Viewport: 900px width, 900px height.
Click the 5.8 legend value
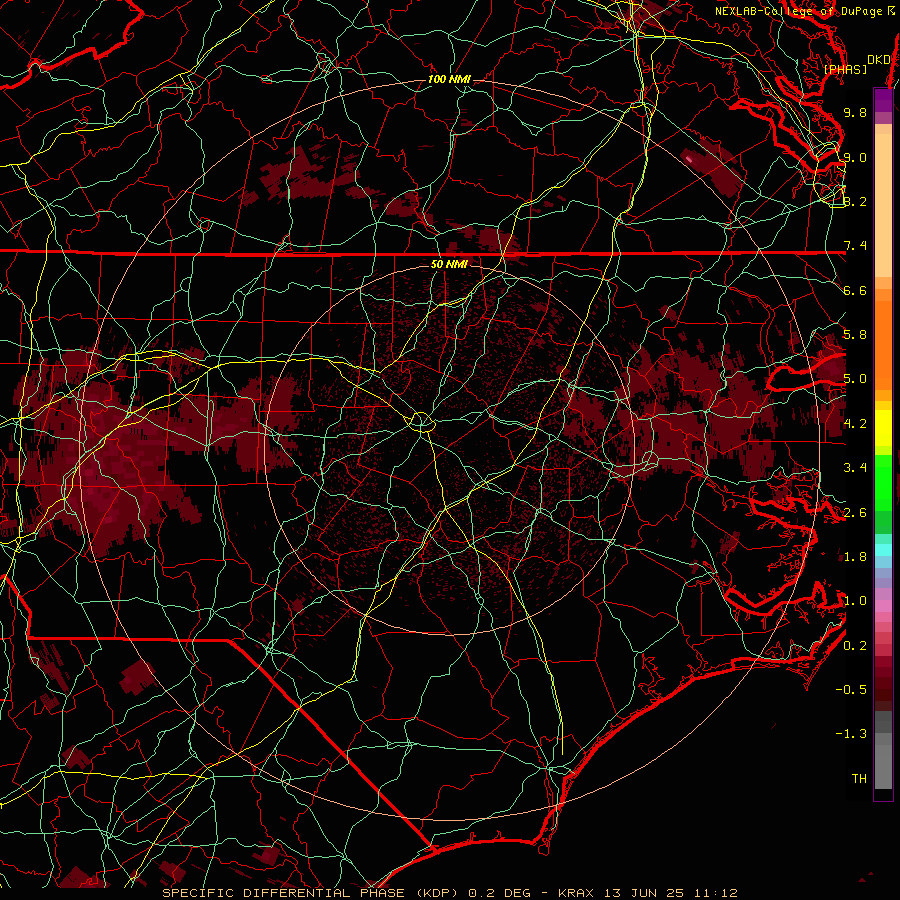(x=855, y=335)
